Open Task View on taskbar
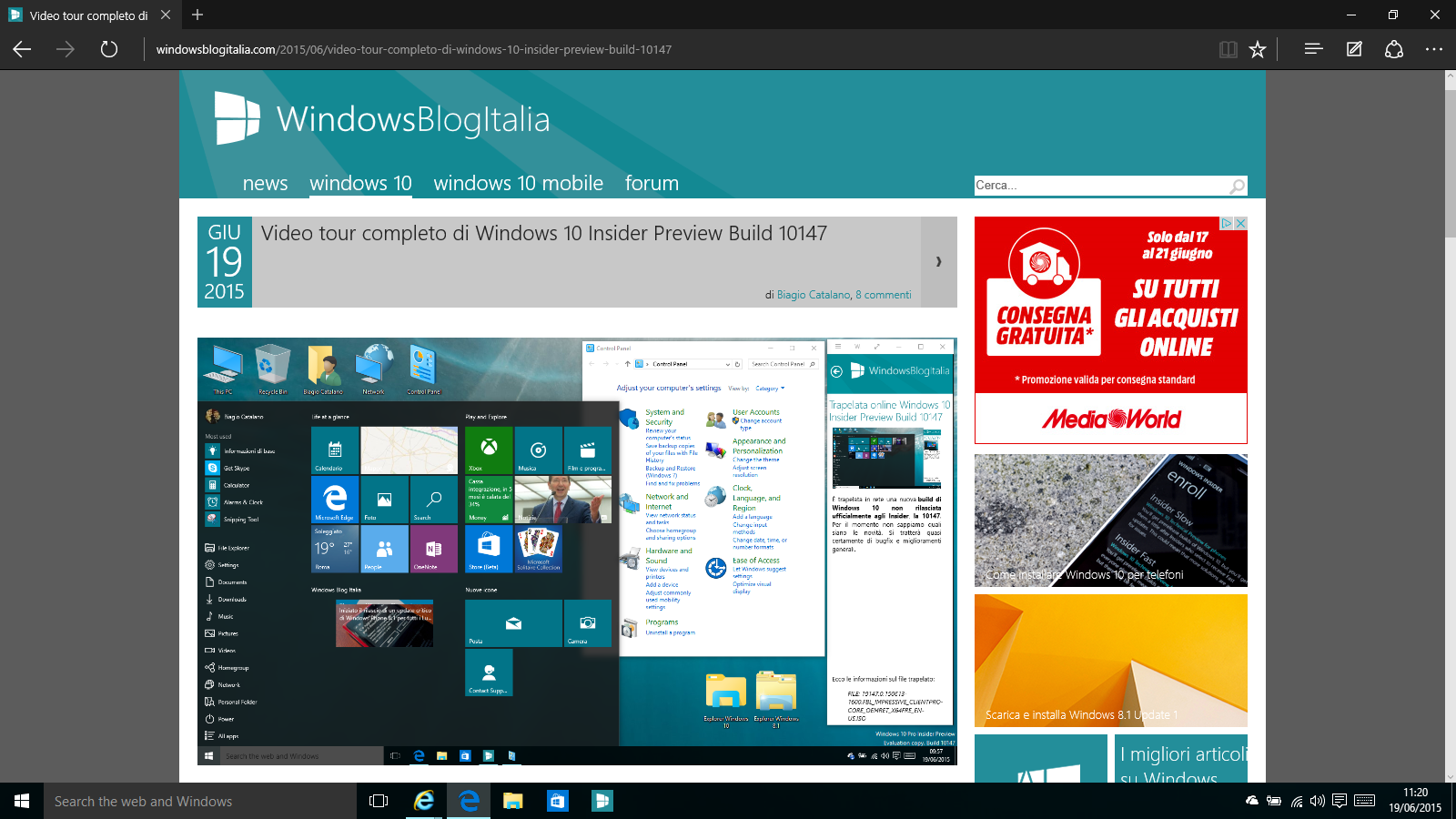This screenshot has height=819, width=1456. (x=379, y=801)
